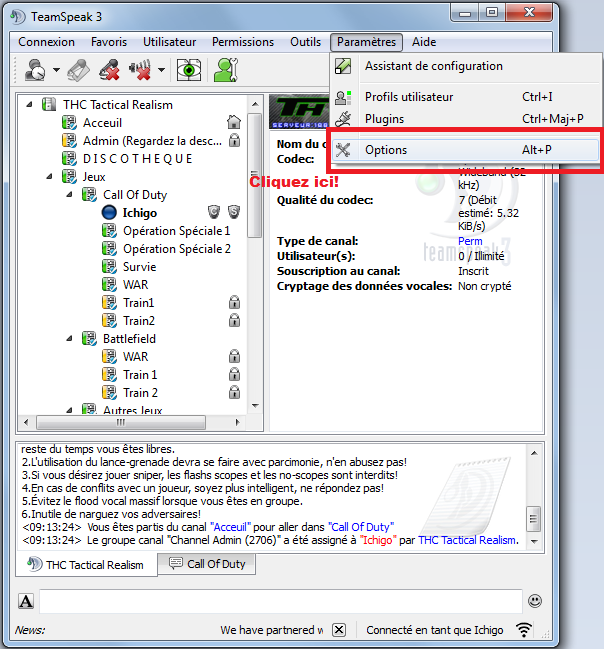This screenshot has height=649, width=604.
Task: Open the Utilisateur menu
Action: tap(169, 42)
